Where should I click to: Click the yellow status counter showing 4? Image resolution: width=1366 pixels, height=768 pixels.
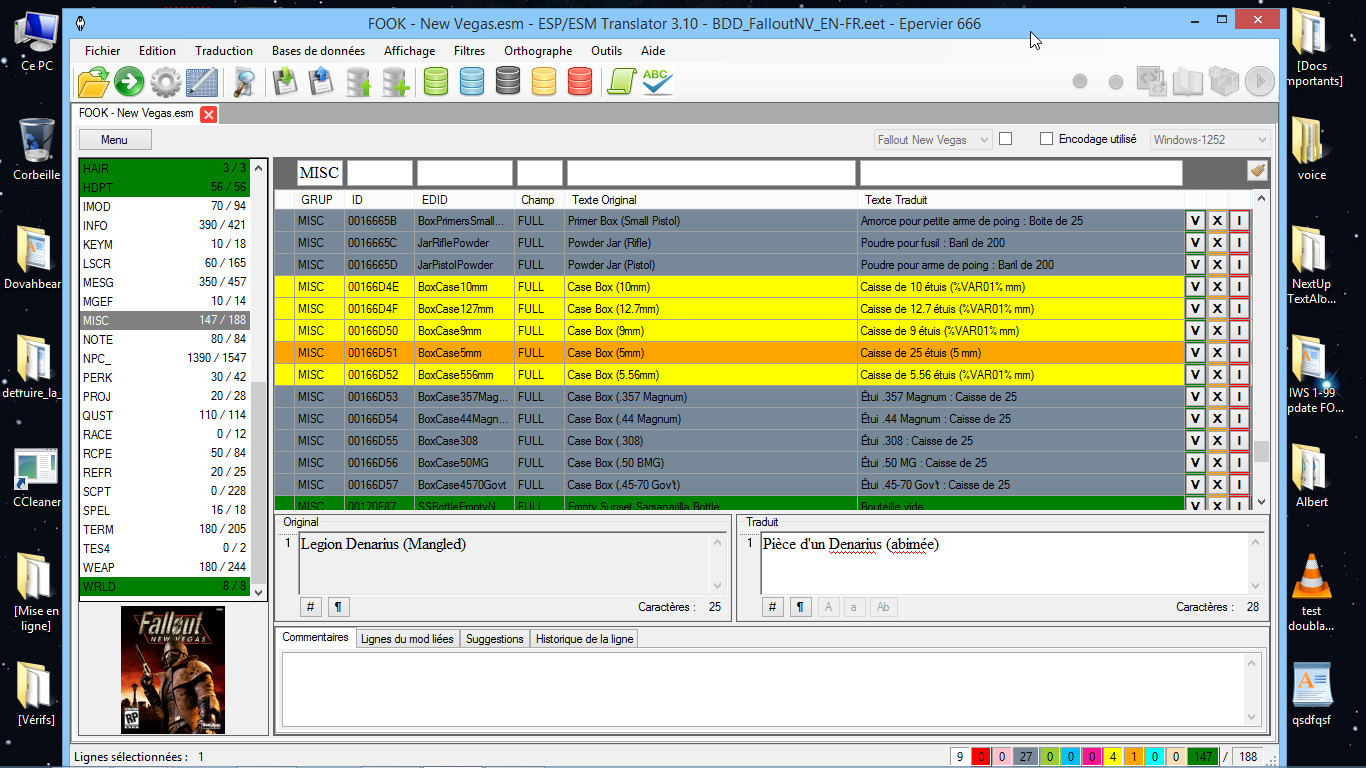(1112, 757)
